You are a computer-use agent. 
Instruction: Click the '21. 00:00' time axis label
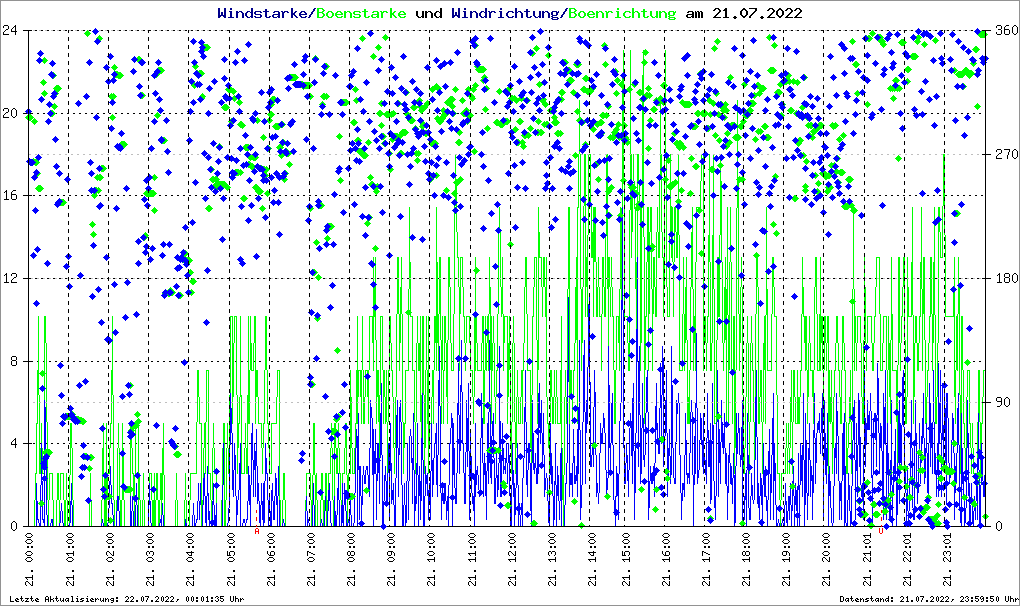[30, 562]
